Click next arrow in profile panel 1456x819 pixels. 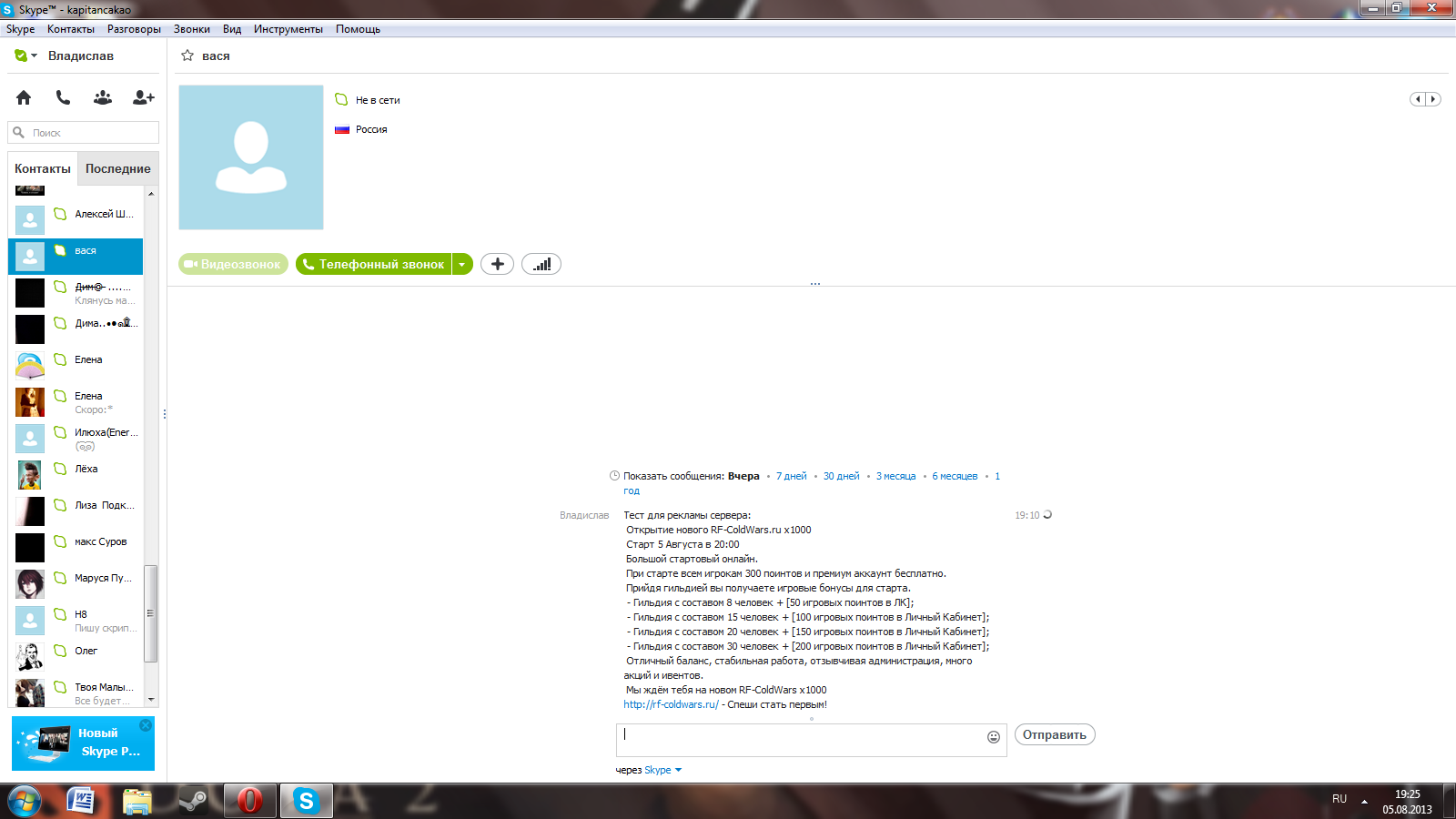point(1433,99)
